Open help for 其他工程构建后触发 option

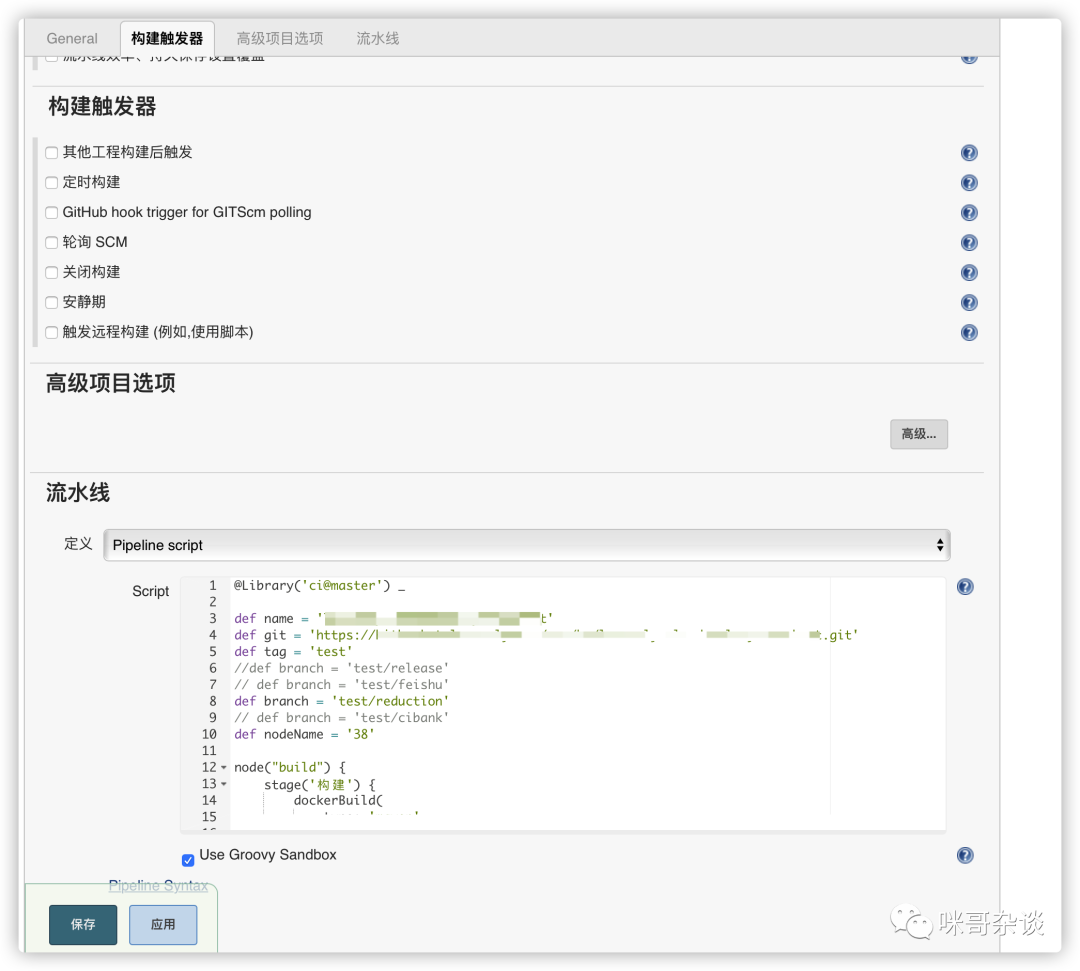968,153
